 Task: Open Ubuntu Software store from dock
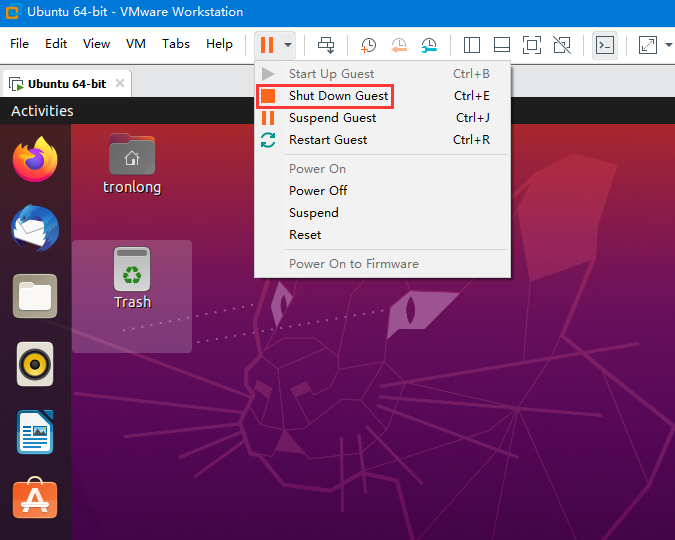point(35,498)
